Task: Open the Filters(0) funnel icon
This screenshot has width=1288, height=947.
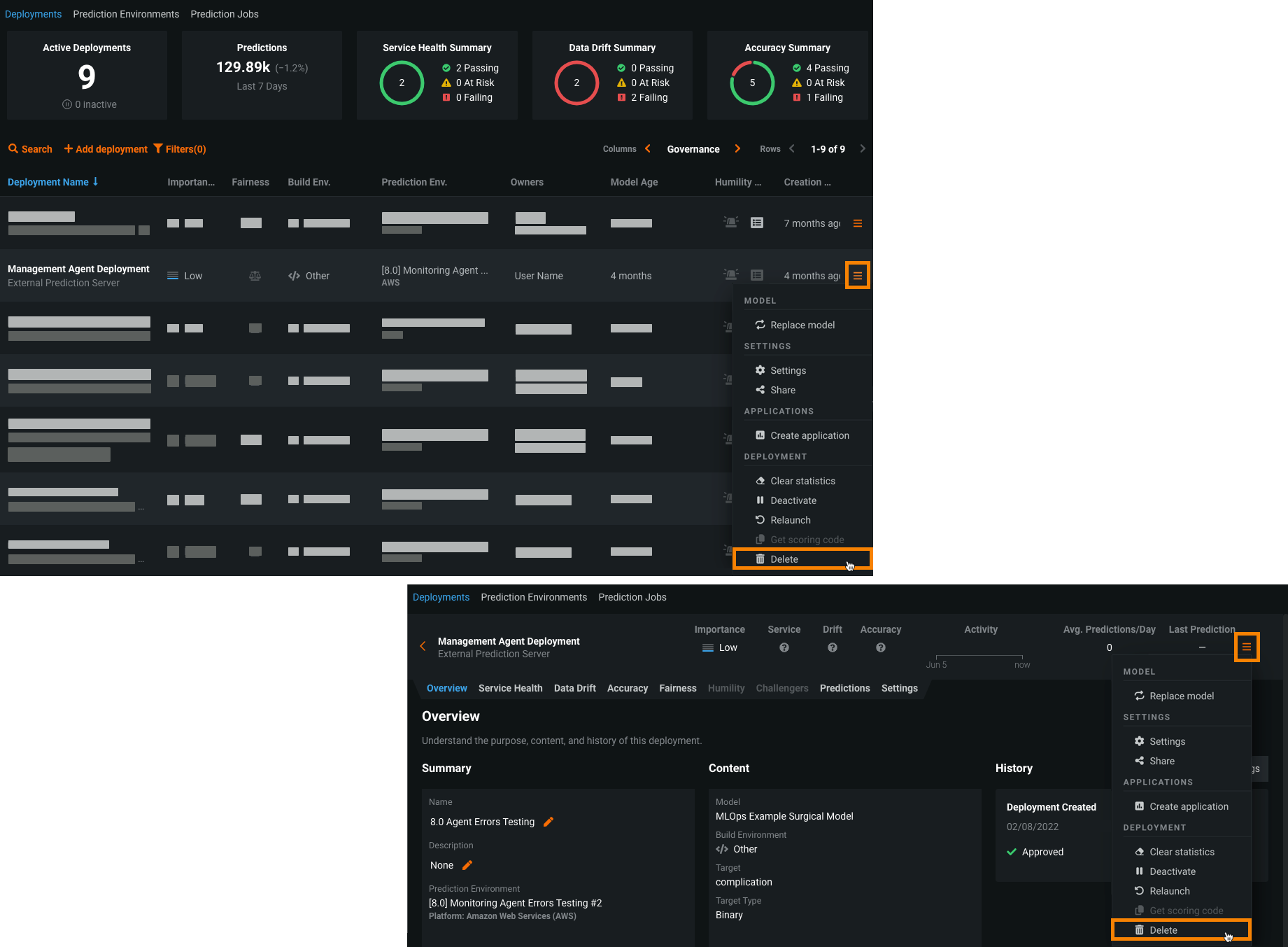Action: click(x=158, y=149)
